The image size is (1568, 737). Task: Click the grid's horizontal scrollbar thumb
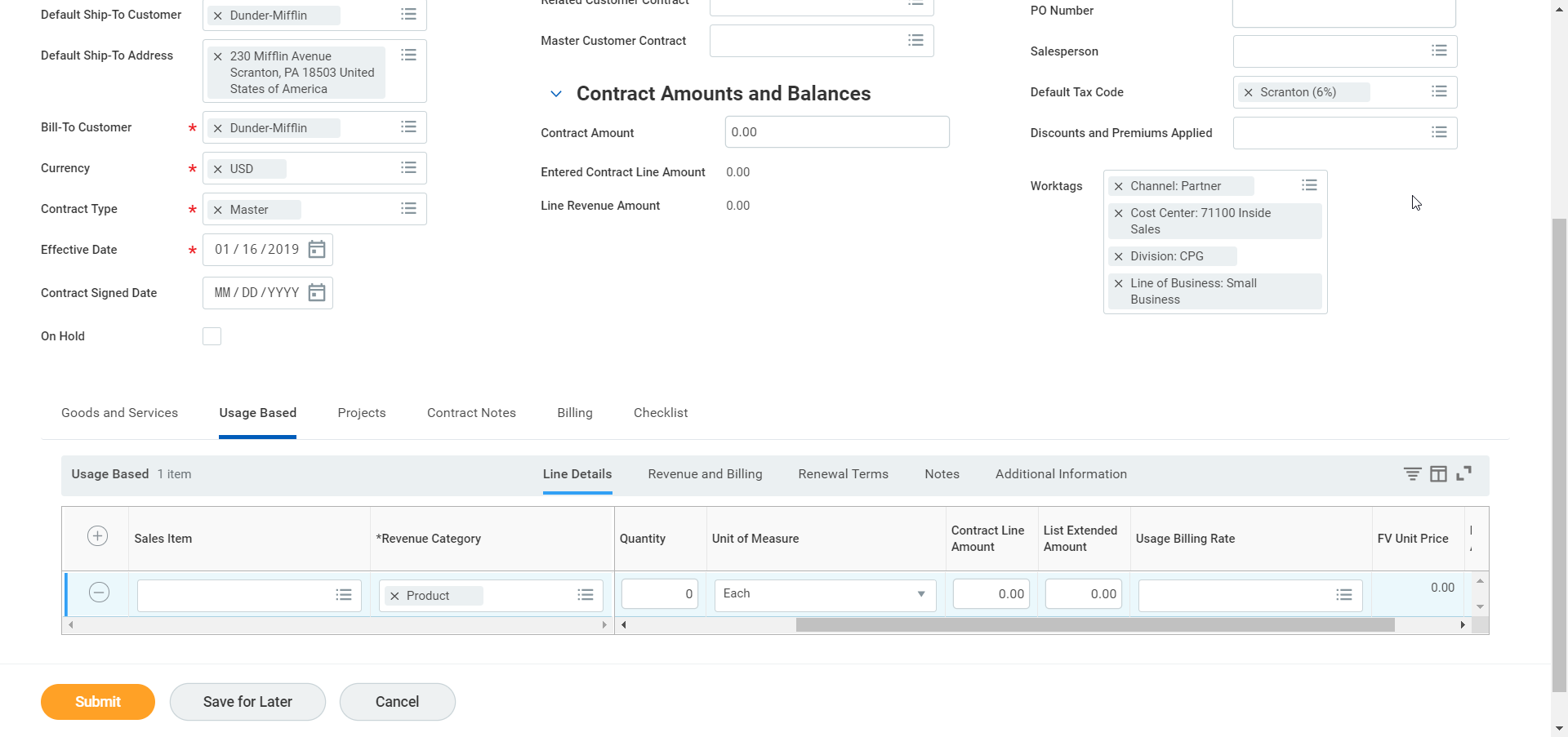coord(1095,625)
